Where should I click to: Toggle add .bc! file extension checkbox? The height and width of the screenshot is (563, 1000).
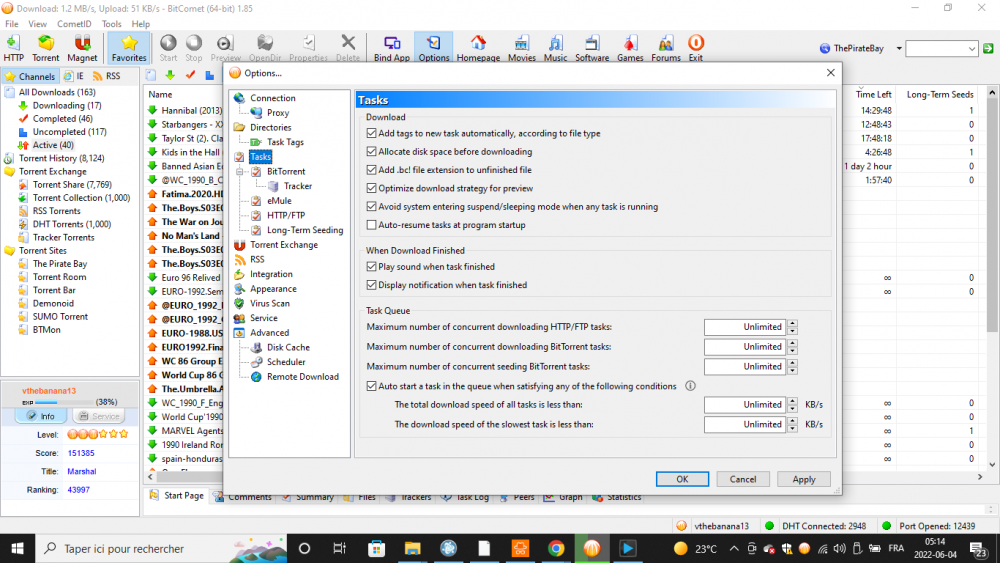tap(371, 170)
